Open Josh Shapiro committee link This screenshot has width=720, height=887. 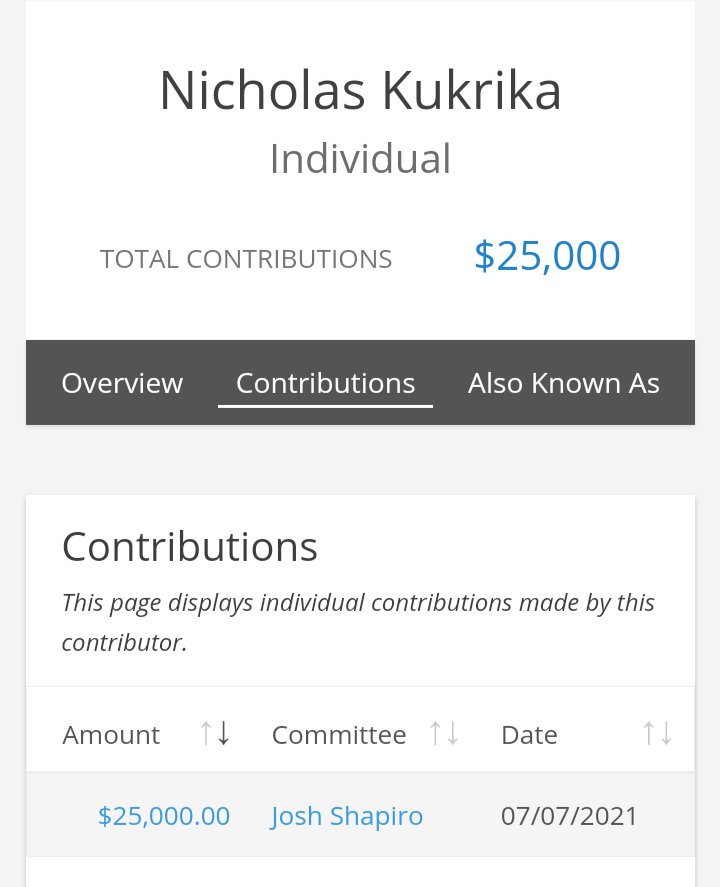347,816
